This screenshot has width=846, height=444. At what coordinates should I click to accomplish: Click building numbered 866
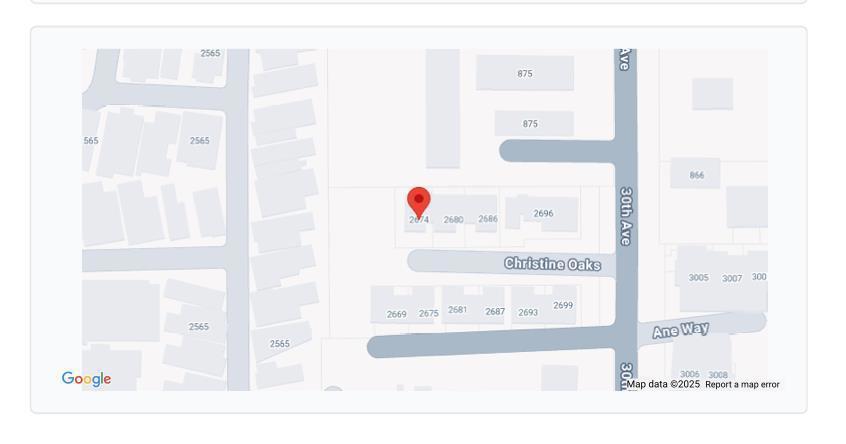click(x=697, y=175)
